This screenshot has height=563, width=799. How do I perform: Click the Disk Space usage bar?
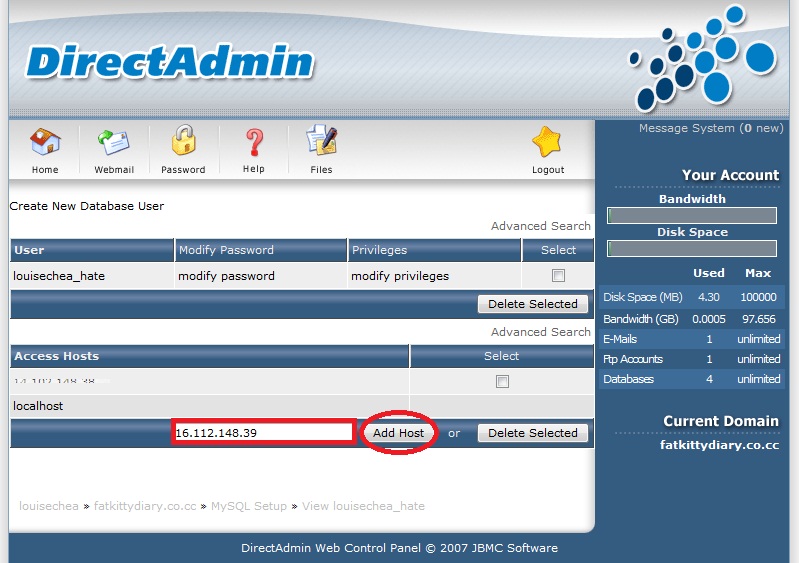[692, 249]
